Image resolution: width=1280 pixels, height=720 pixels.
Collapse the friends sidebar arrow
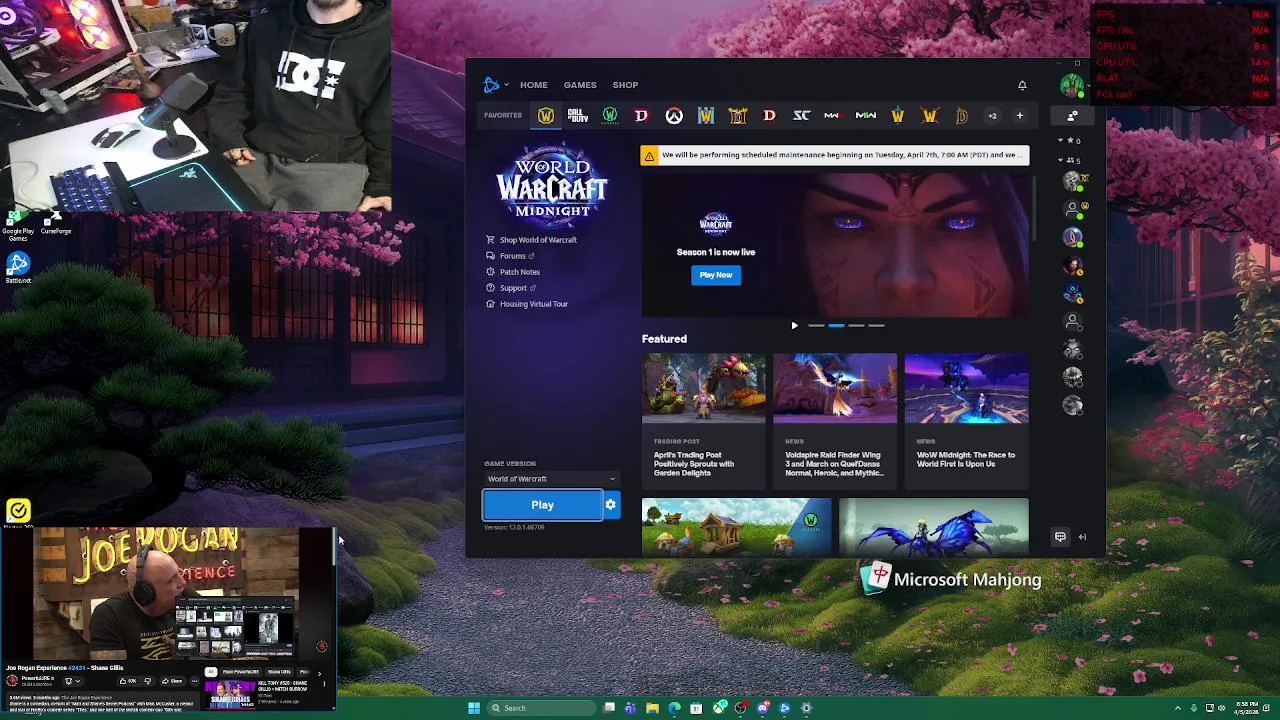[1082, 537]
